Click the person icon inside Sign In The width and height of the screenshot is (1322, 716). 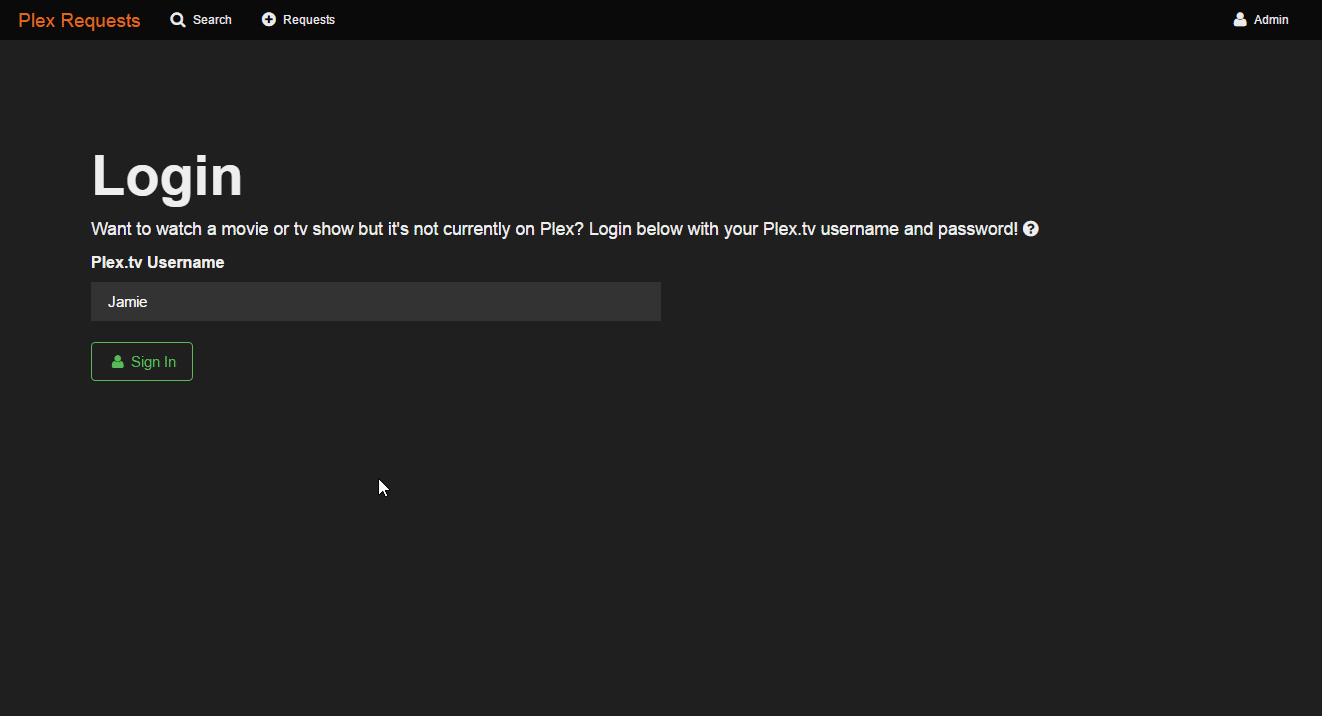[118, 362]
